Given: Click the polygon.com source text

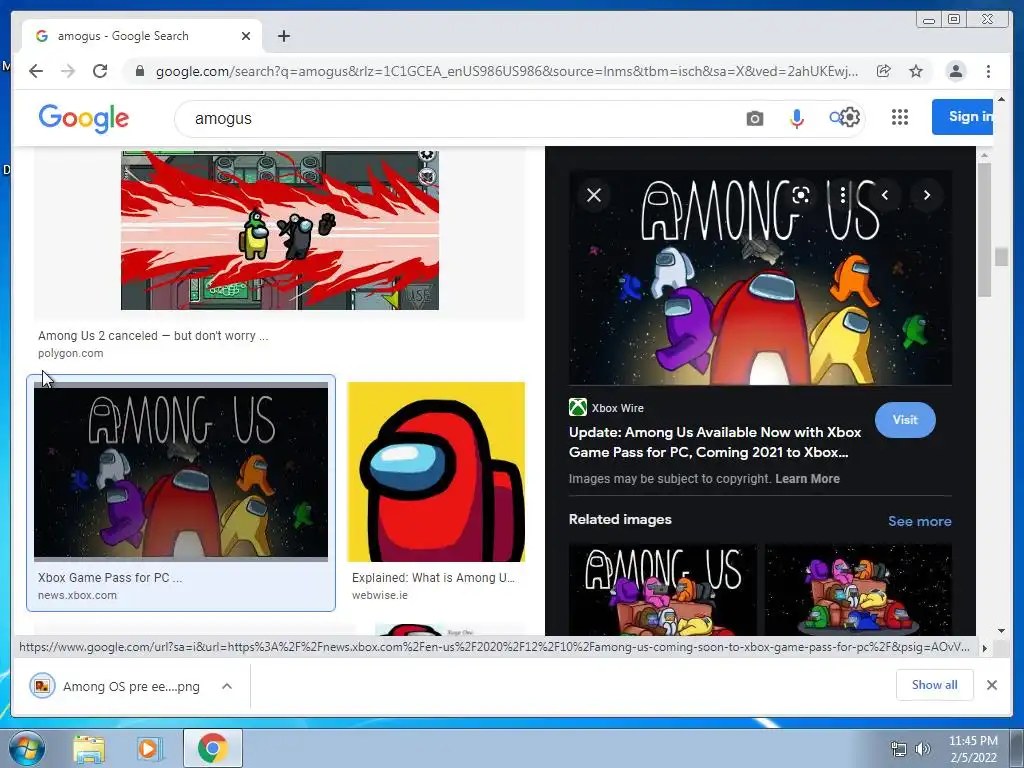Looking at the screenshot, I should [x=71, y=353].
